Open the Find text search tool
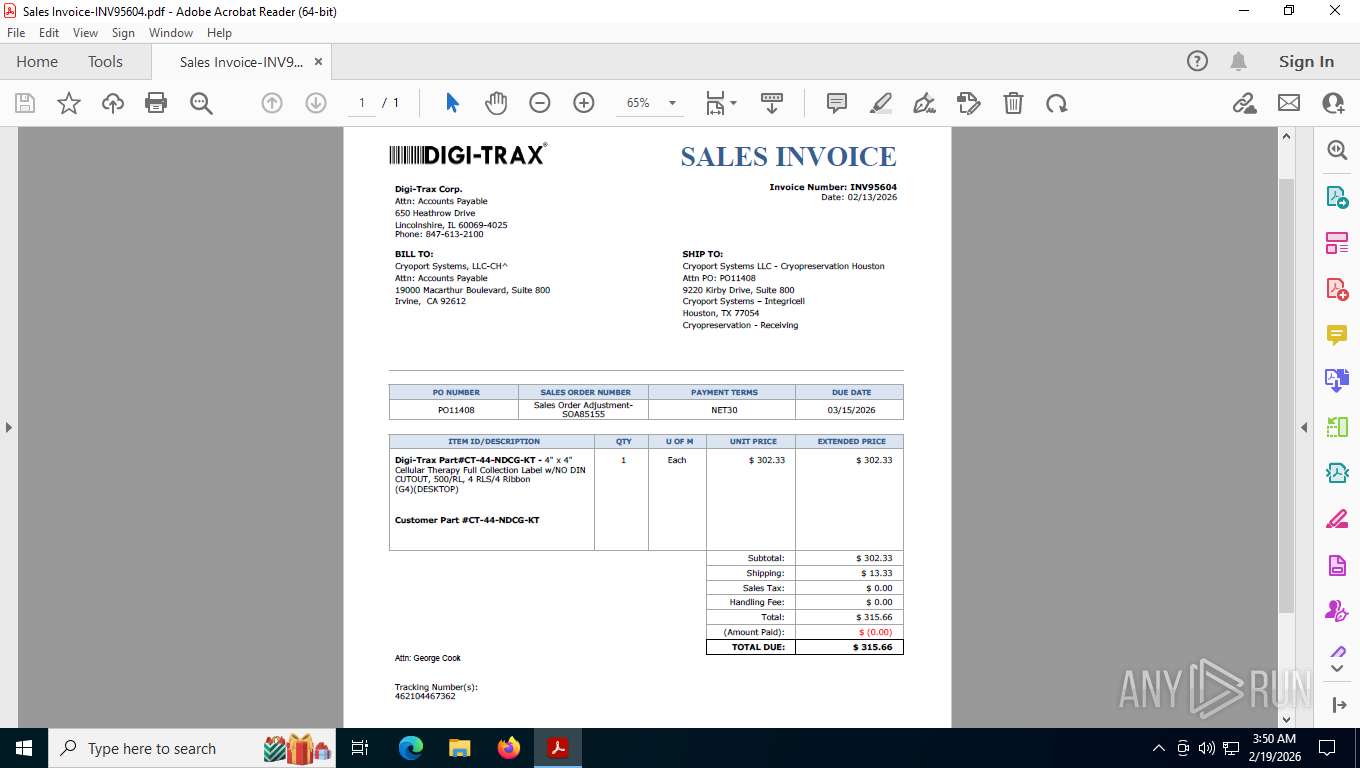This screenshot has height=768, width=1360. (x=201, y=103)
